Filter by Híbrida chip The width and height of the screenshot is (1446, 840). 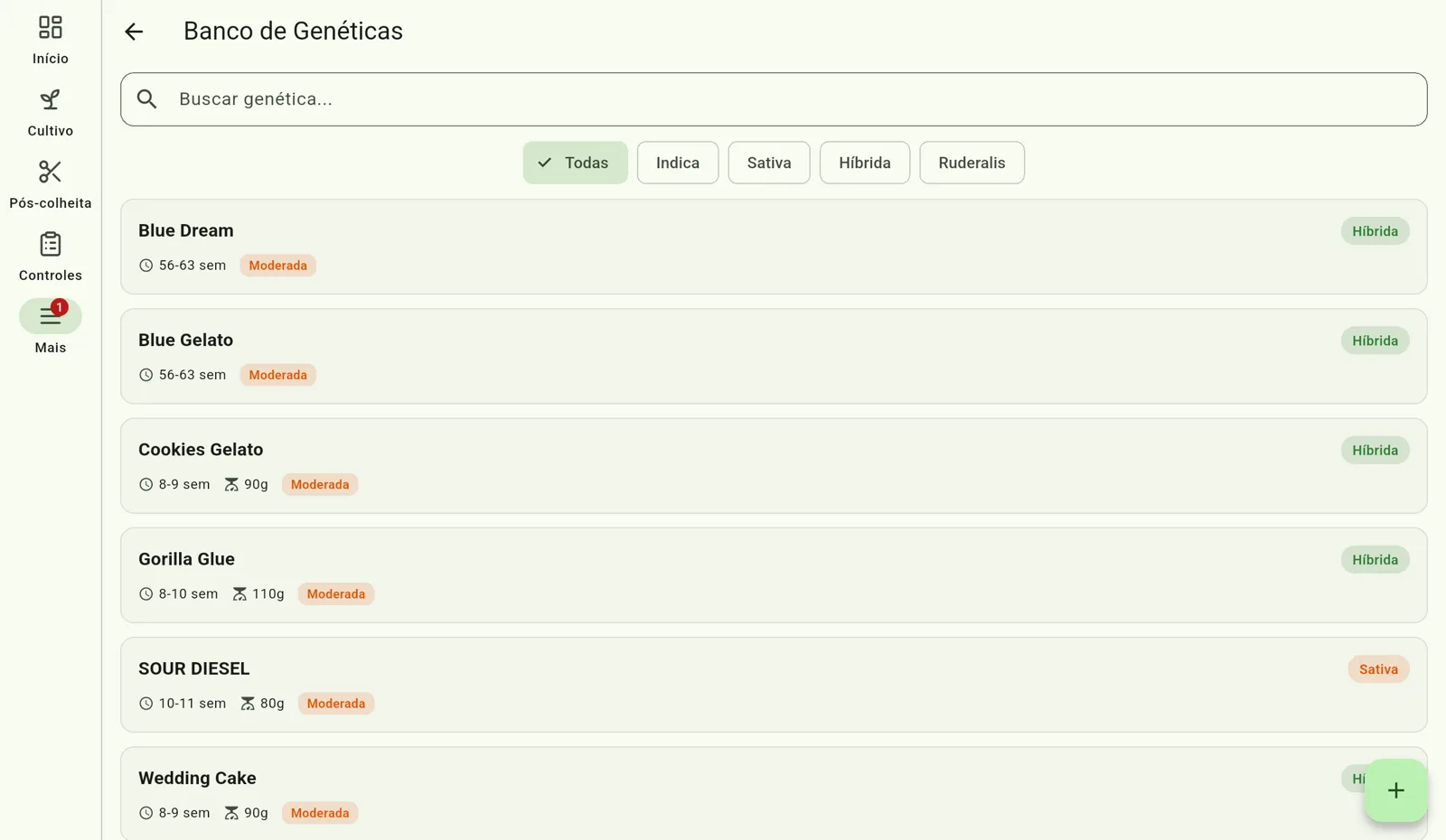[865, 163]
